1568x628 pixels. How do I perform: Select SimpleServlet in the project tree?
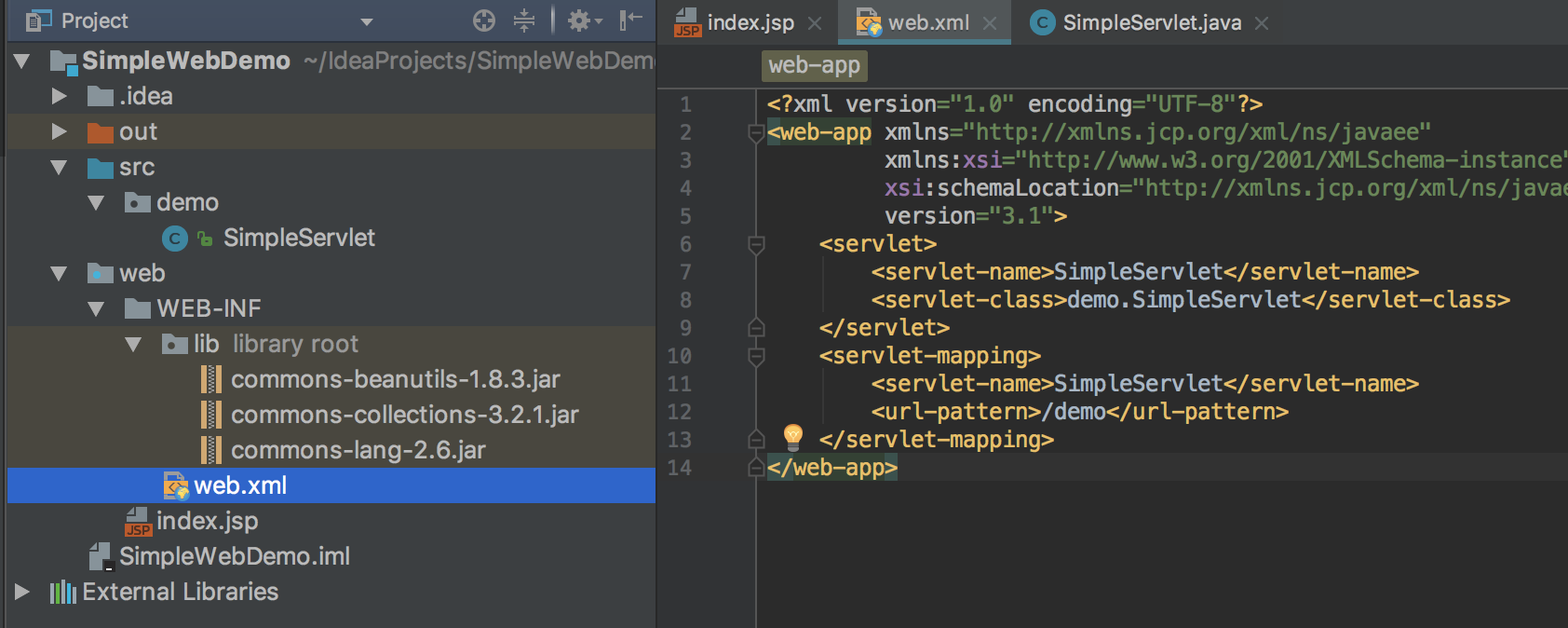click(x=299, y=238)
